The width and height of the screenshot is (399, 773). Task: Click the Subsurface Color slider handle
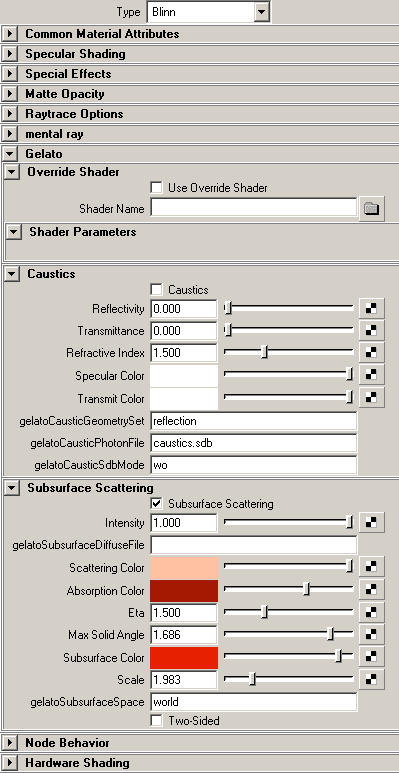(338, 657)
